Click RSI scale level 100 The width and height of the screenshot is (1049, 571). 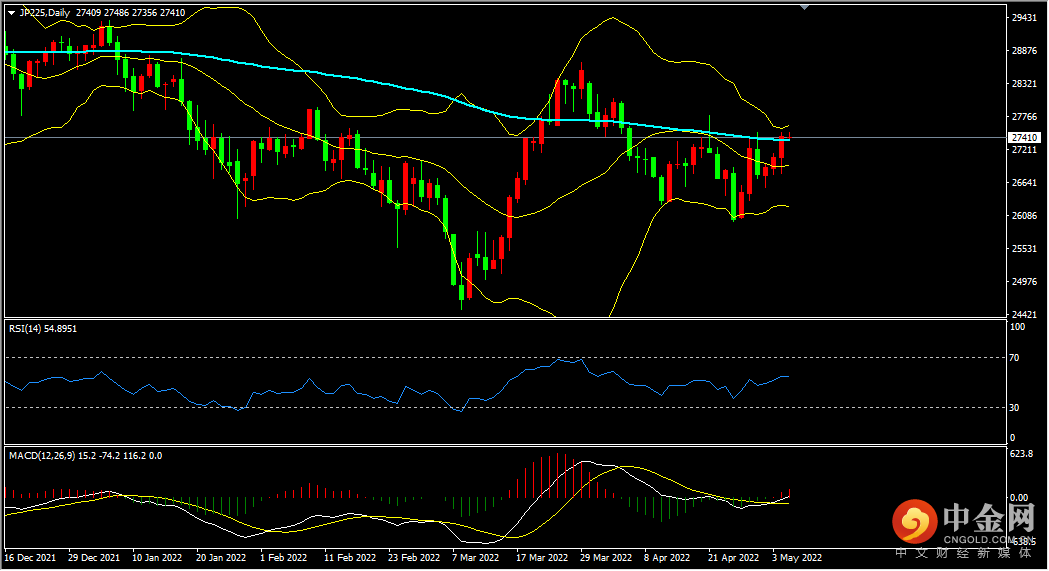point(1017,327)
